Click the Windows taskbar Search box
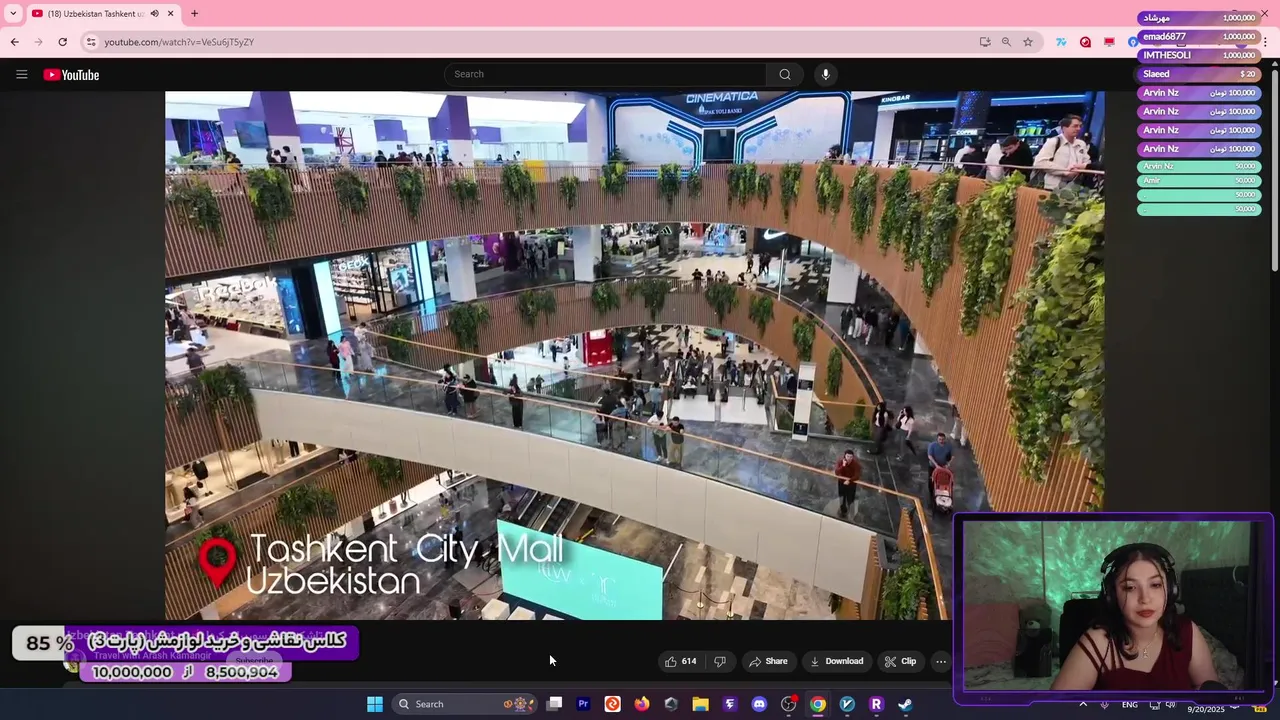The height and width of the screenshot is (720, 1280). point(463,704)
